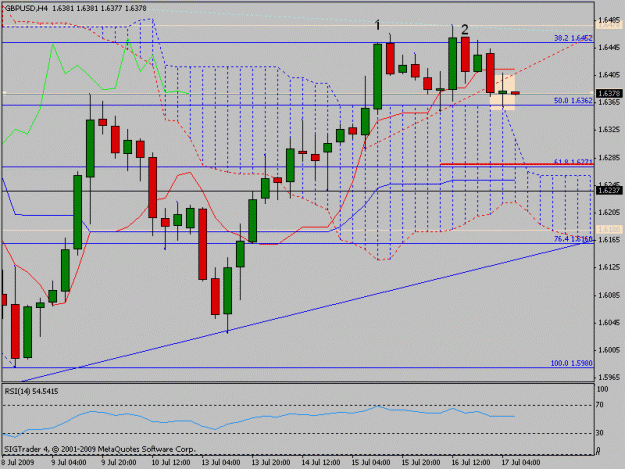Image resolution: width=625 pixels, height=469 pixels.
Task: Click the 1.6125 price axis value
Action: pyautogui.click(x=609, y=267)
